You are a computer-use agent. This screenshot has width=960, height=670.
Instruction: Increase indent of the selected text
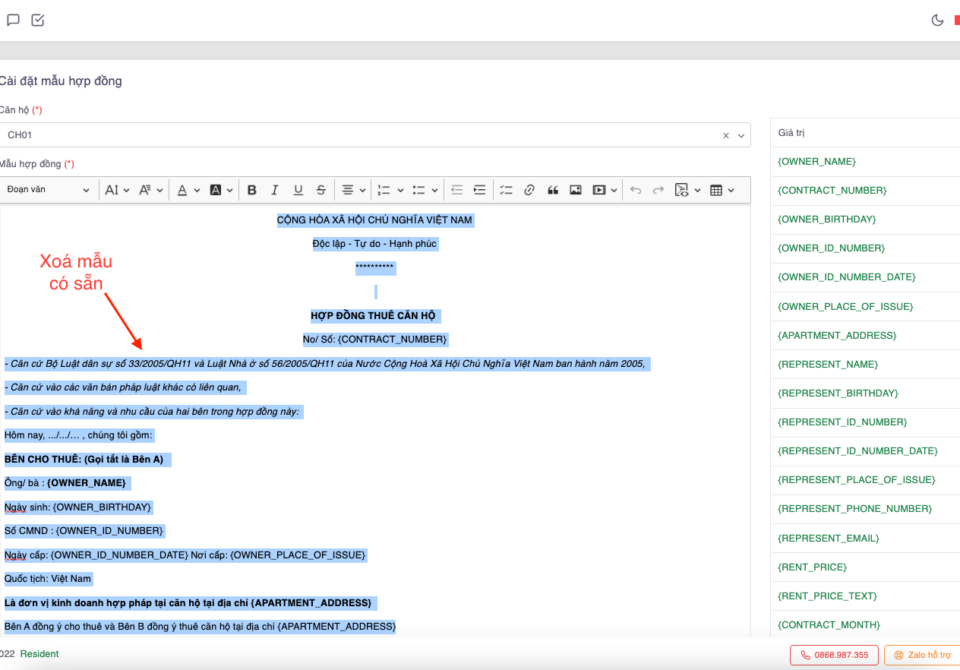[x=480, y=190]
